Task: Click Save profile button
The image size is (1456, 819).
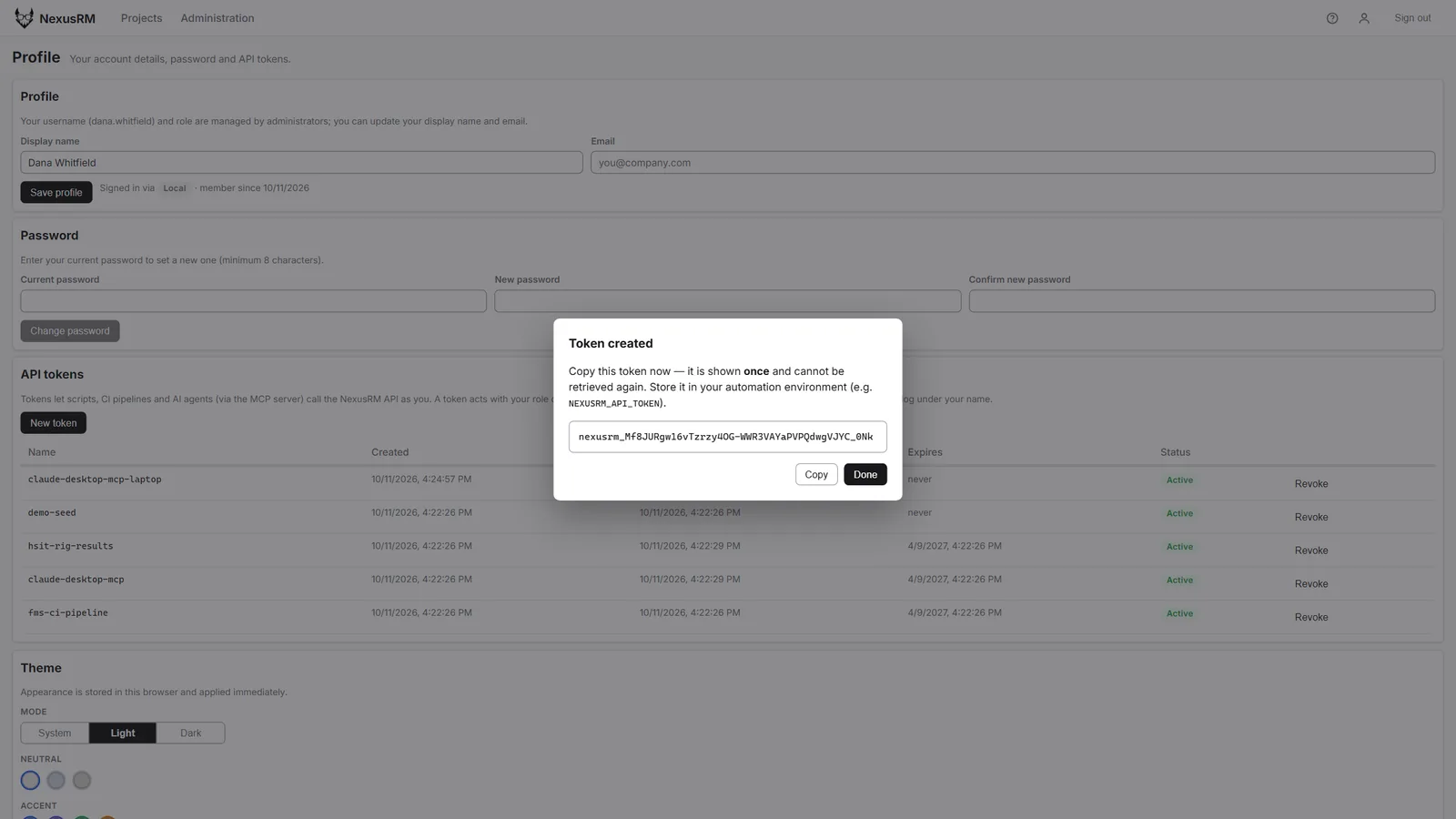Action: point(56,192)
